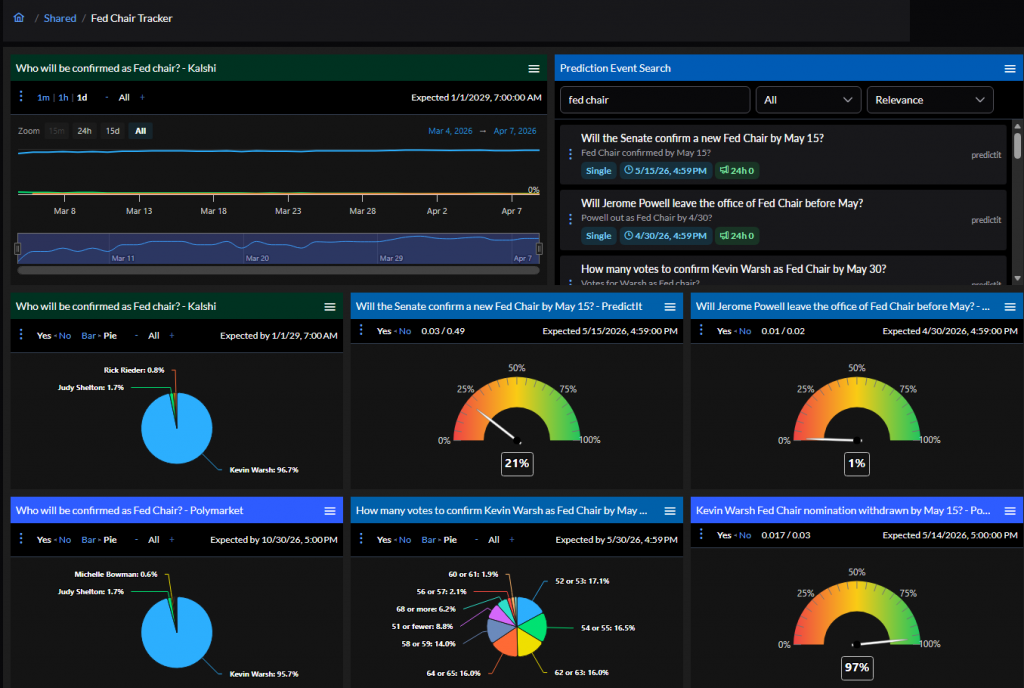Open hamburger menu of Prediction Event Search
This screenshot has height=688, width=1024.
pyautogui.click(x=1009, y=68)
